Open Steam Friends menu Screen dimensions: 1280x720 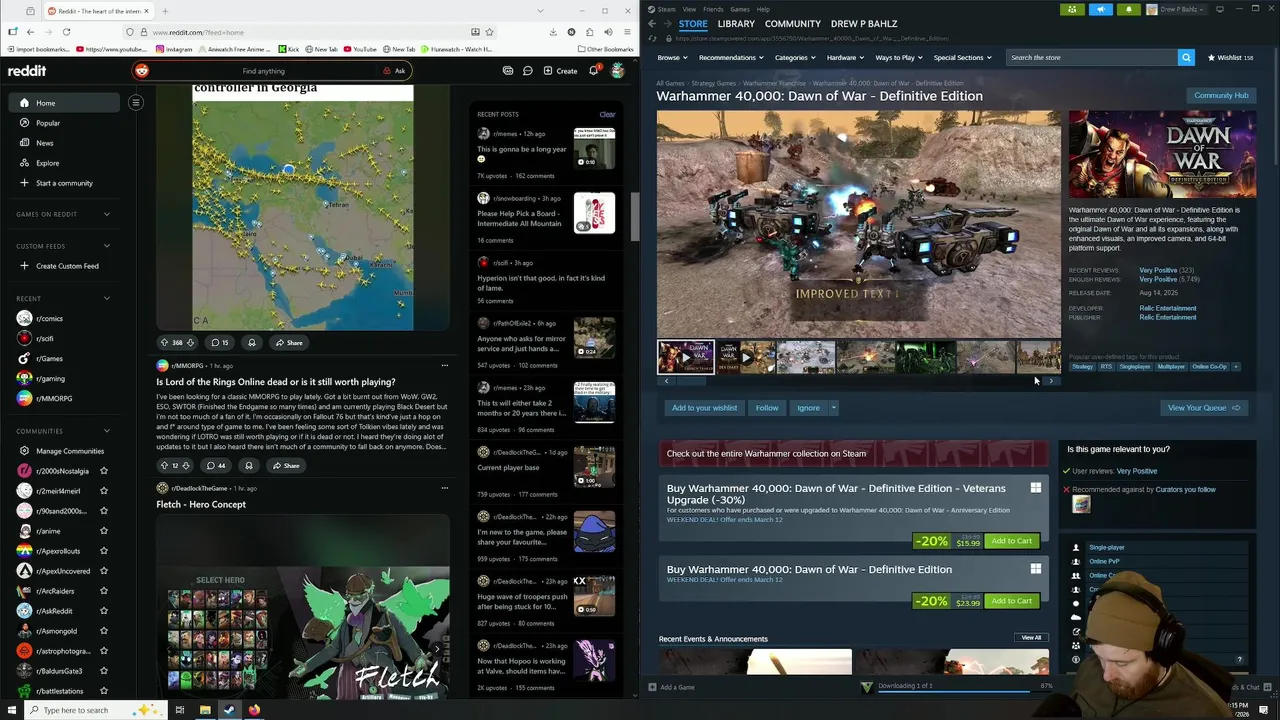click(x=713, y=9)
